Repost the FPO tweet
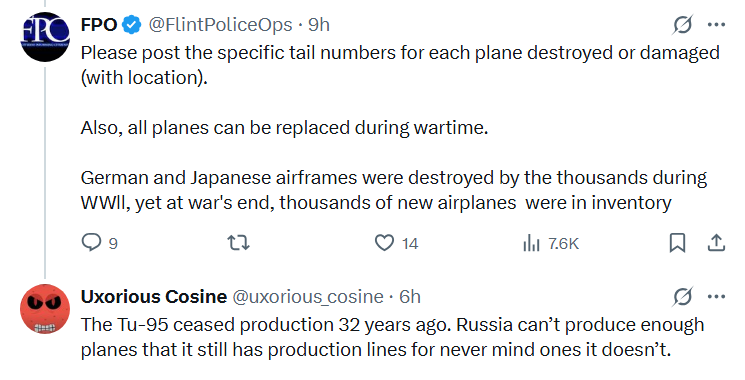Screen dimensions: 745x380 (x=239, y=243)
